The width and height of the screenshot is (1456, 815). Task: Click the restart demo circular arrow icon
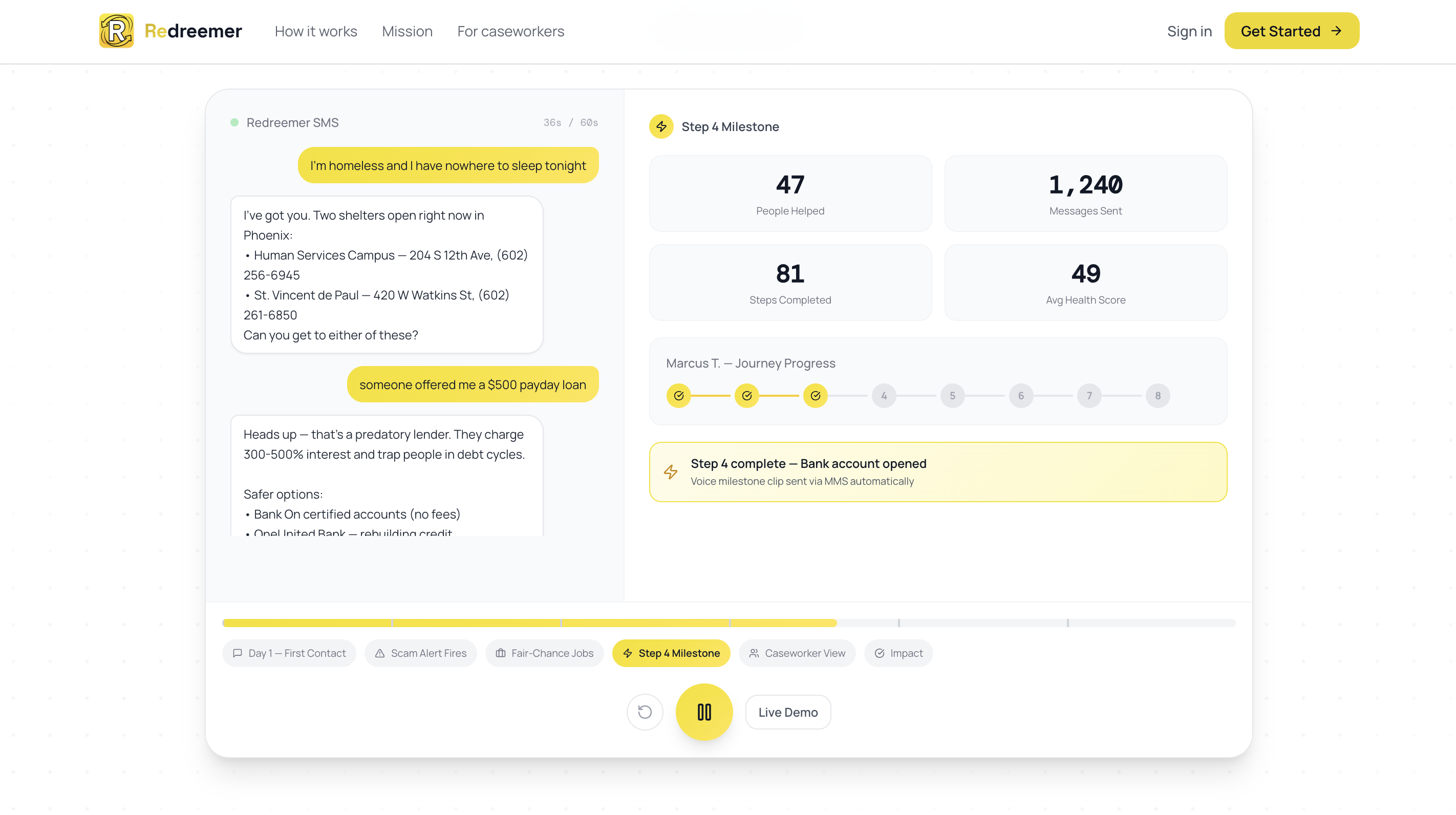(x=645, y=712)
